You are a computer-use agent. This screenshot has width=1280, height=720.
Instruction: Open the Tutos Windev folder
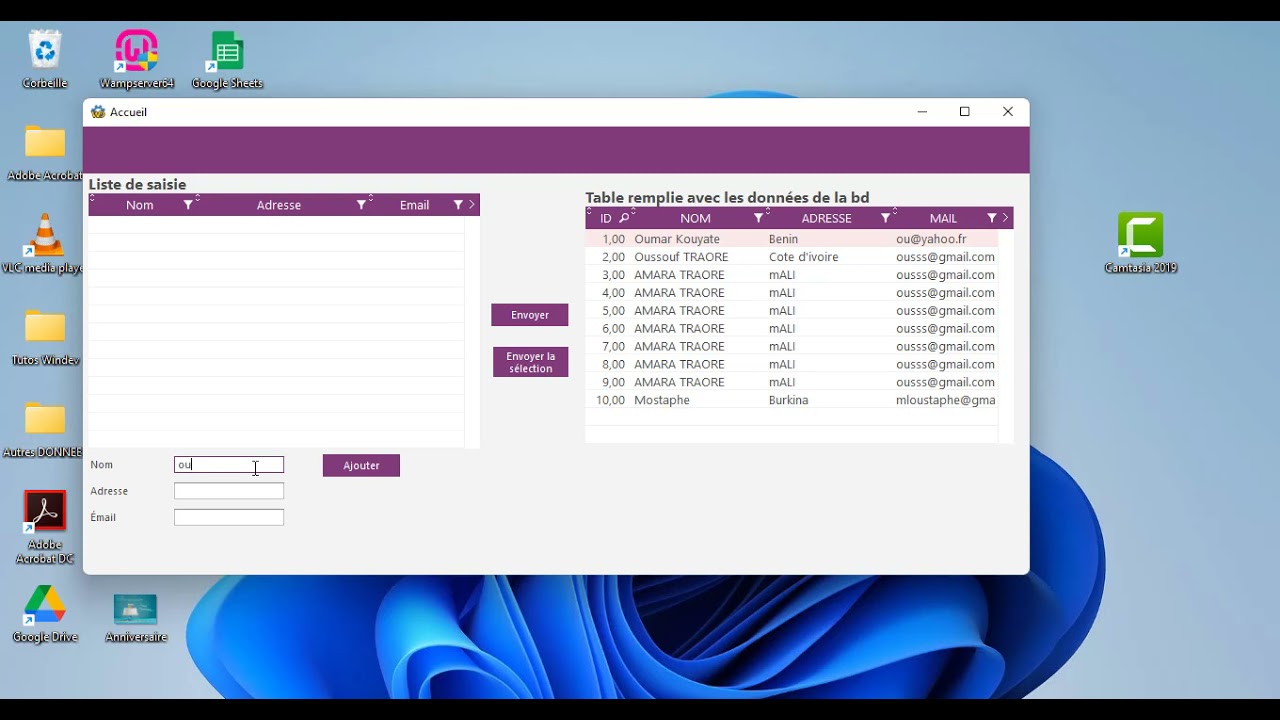pyautogui.click(x=45, y=337)
